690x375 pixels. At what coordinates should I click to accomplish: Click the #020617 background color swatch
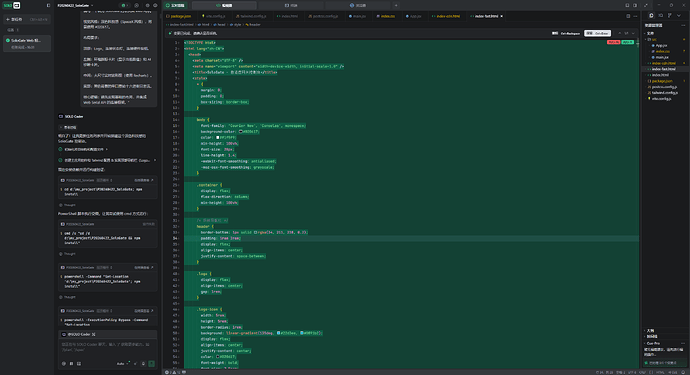(x=241, y=132)
